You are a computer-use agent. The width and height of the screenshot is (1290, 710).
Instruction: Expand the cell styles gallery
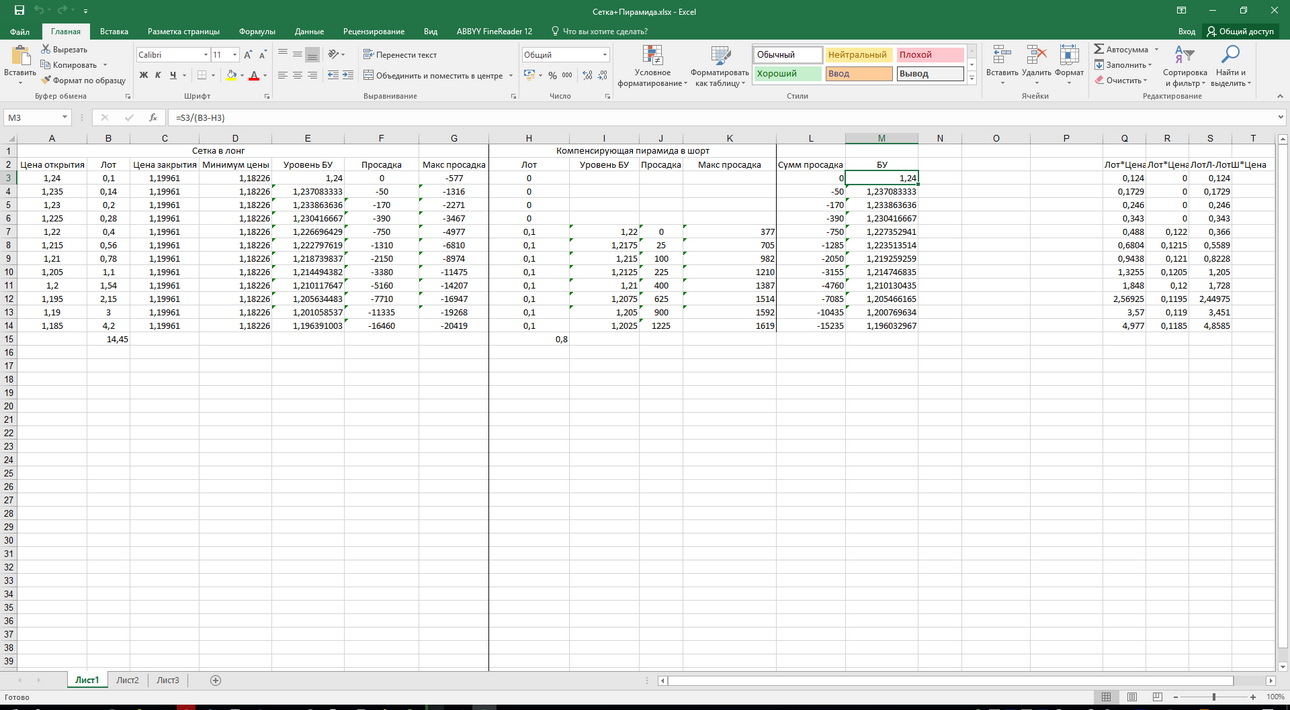pos(972,79)
